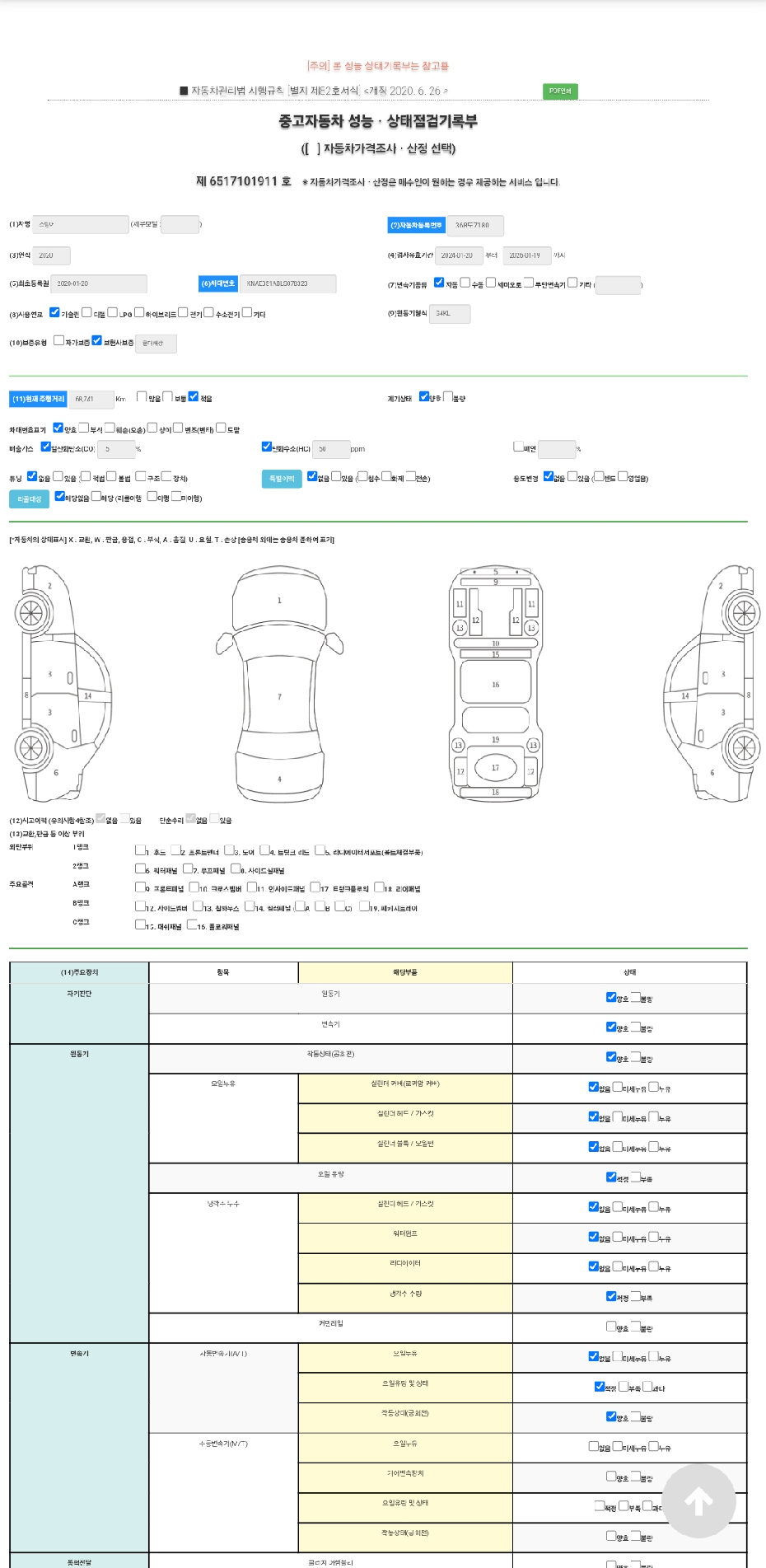Click the VIN number input field
The image size is (766, 1568).
(288, 283)
